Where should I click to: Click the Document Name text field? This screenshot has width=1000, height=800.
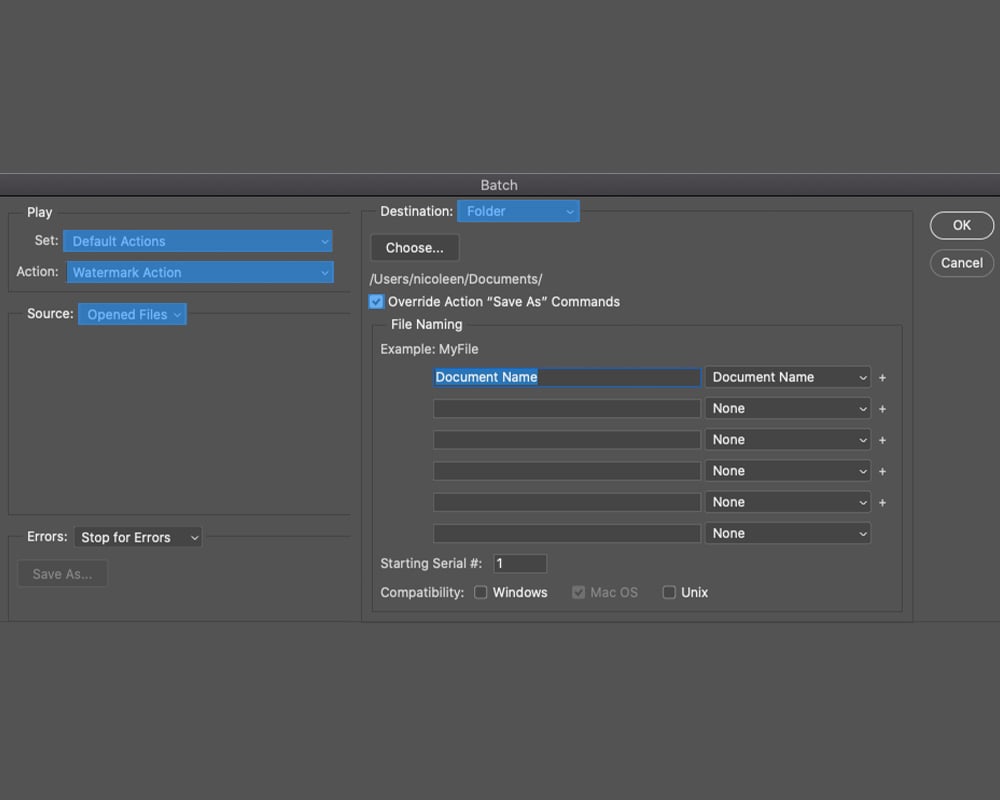click(x=567, y=377)
